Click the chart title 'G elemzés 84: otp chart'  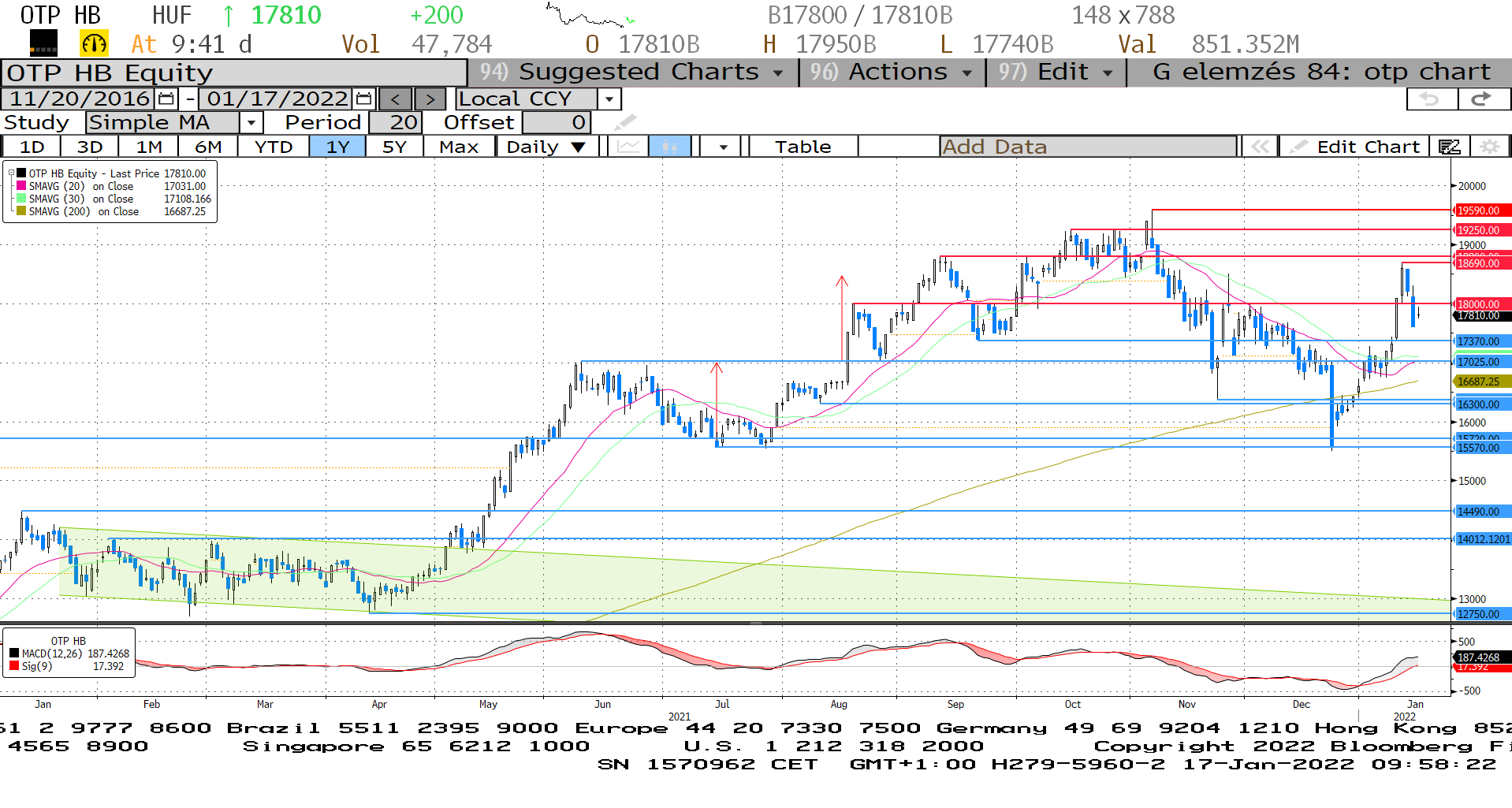click(x=1321, y=72)
